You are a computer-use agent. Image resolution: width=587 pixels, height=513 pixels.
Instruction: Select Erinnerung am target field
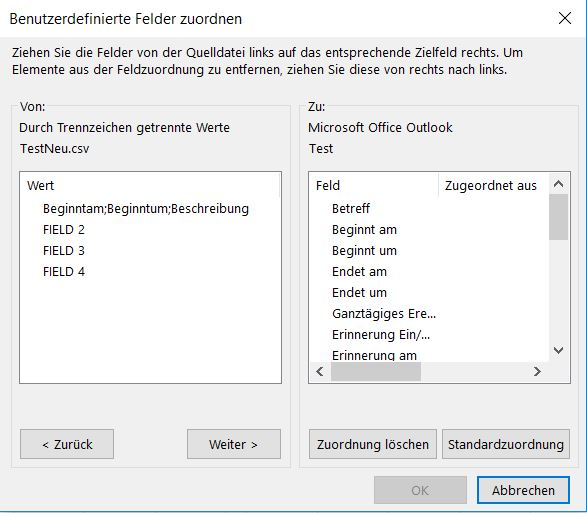click(x=374, y=355)
